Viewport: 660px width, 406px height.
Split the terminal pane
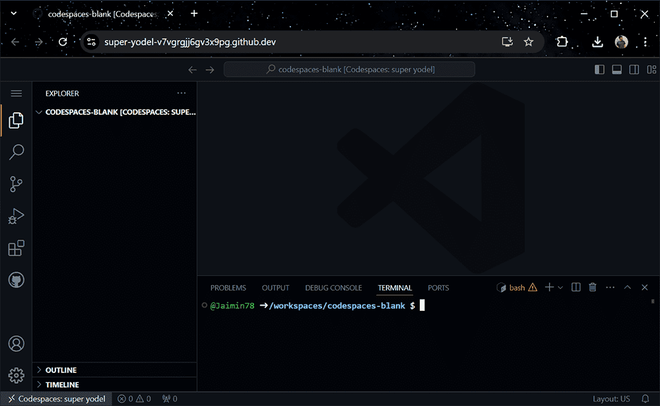point(576,287)
